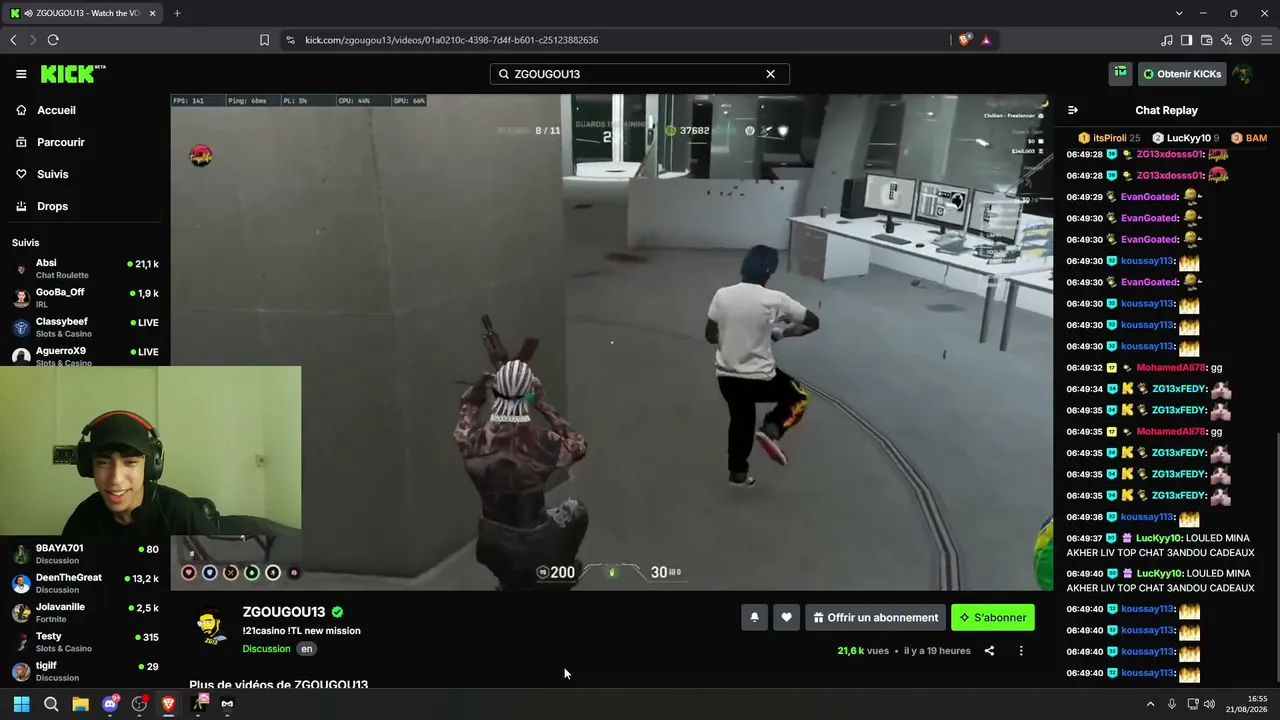This screenshot has height=720, width=1280.
Task: Open recommended channel 9BAYA701
Action: pos(85,554)
